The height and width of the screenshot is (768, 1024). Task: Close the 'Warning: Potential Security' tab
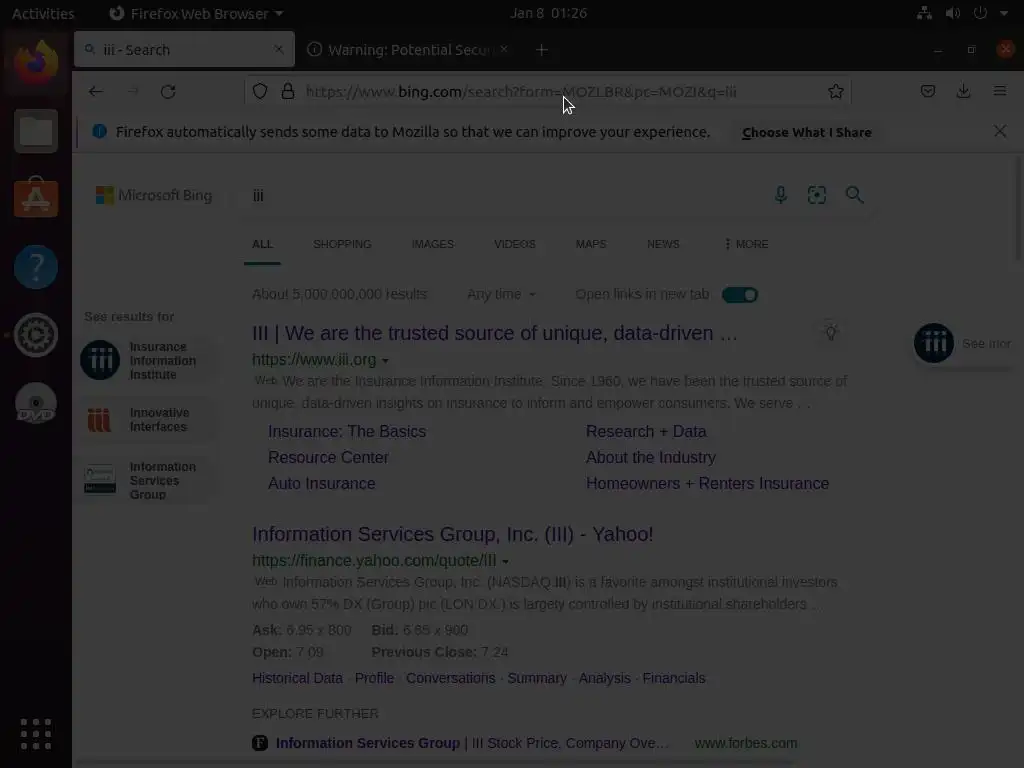(504, 49)
